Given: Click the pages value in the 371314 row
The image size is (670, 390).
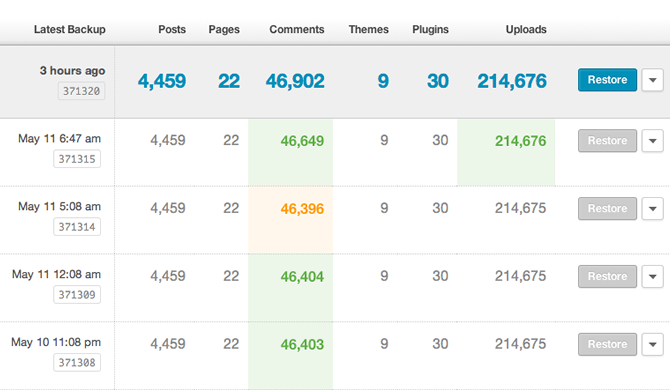Looking at the screenshot, I should [x=231, y=208].
